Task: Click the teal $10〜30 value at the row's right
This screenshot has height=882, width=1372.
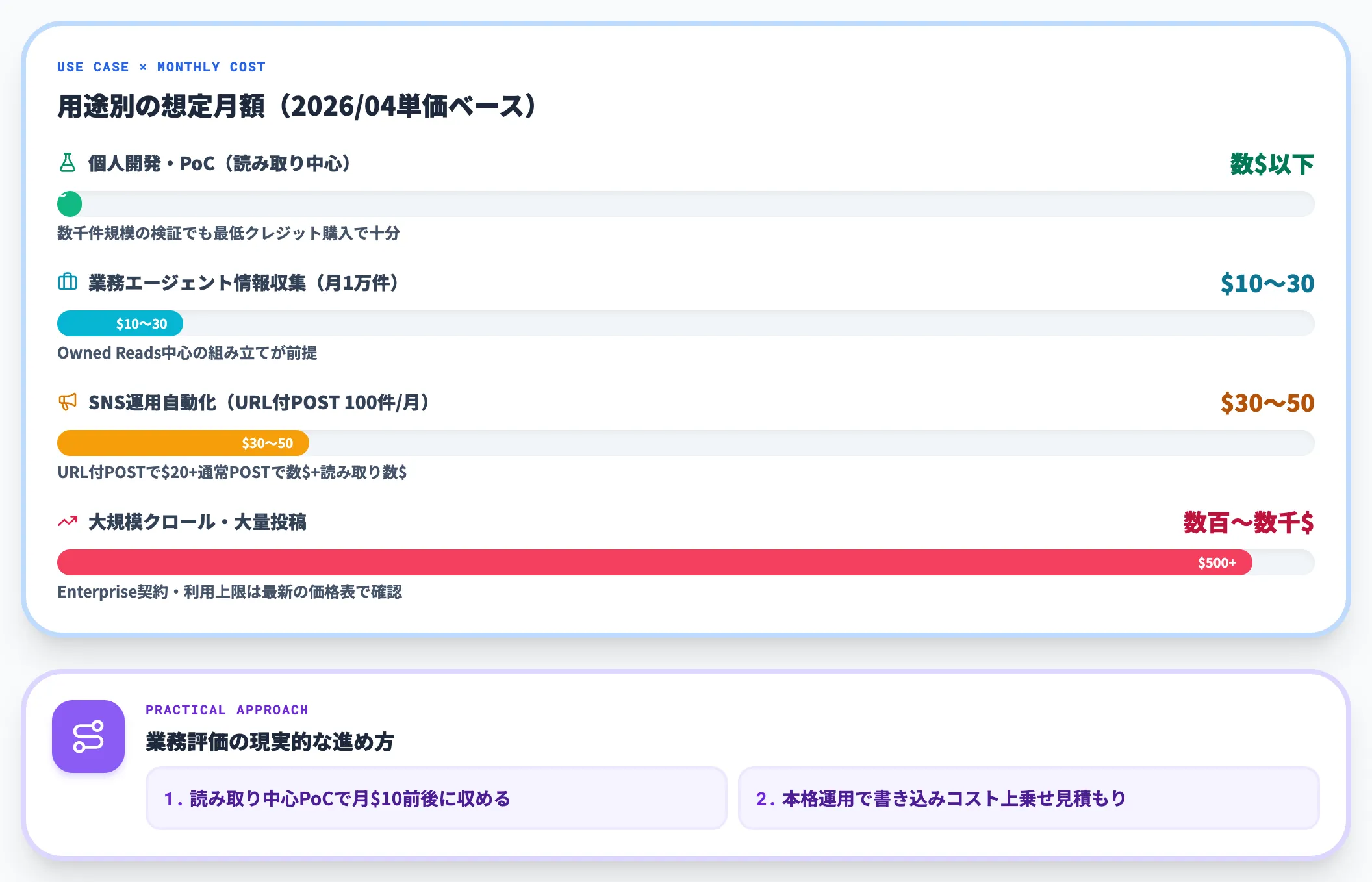Action: (1267, 284)
